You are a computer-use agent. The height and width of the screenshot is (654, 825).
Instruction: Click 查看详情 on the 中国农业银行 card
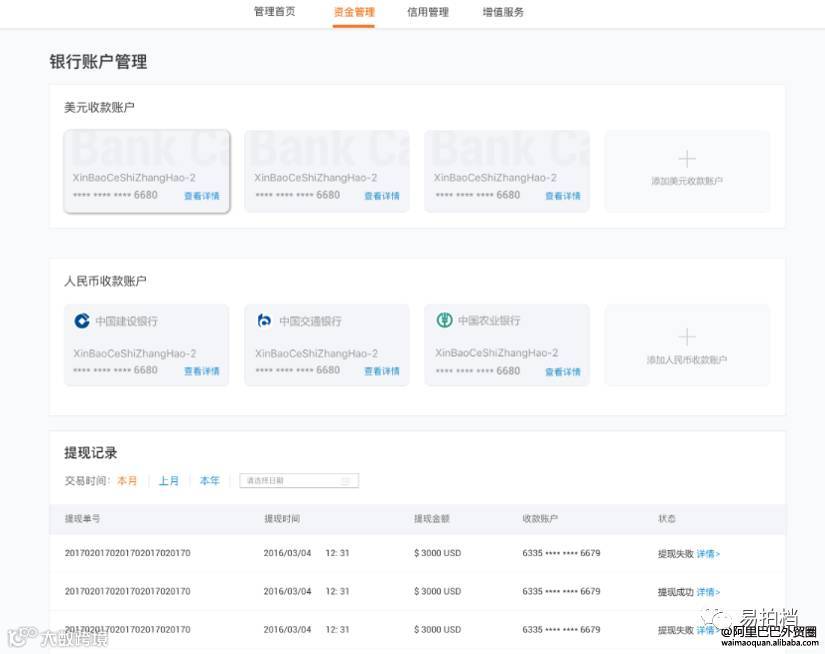pyautogui.click(x=562, y=372)
